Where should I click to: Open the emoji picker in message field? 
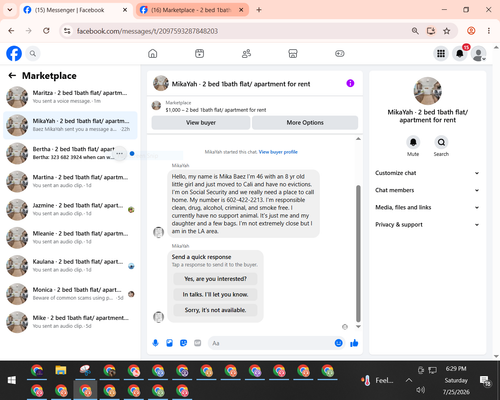click(339, 343)
